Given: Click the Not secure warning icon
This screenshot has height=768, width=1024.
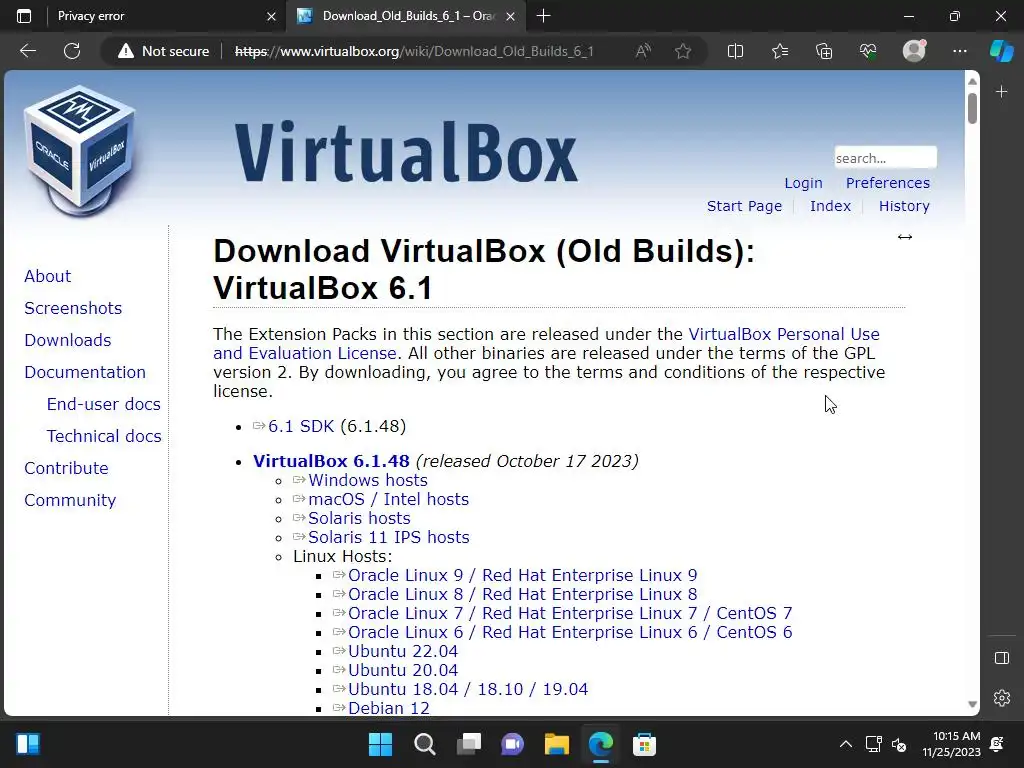Looking at the screenshot, I should [x=125, y=51].
